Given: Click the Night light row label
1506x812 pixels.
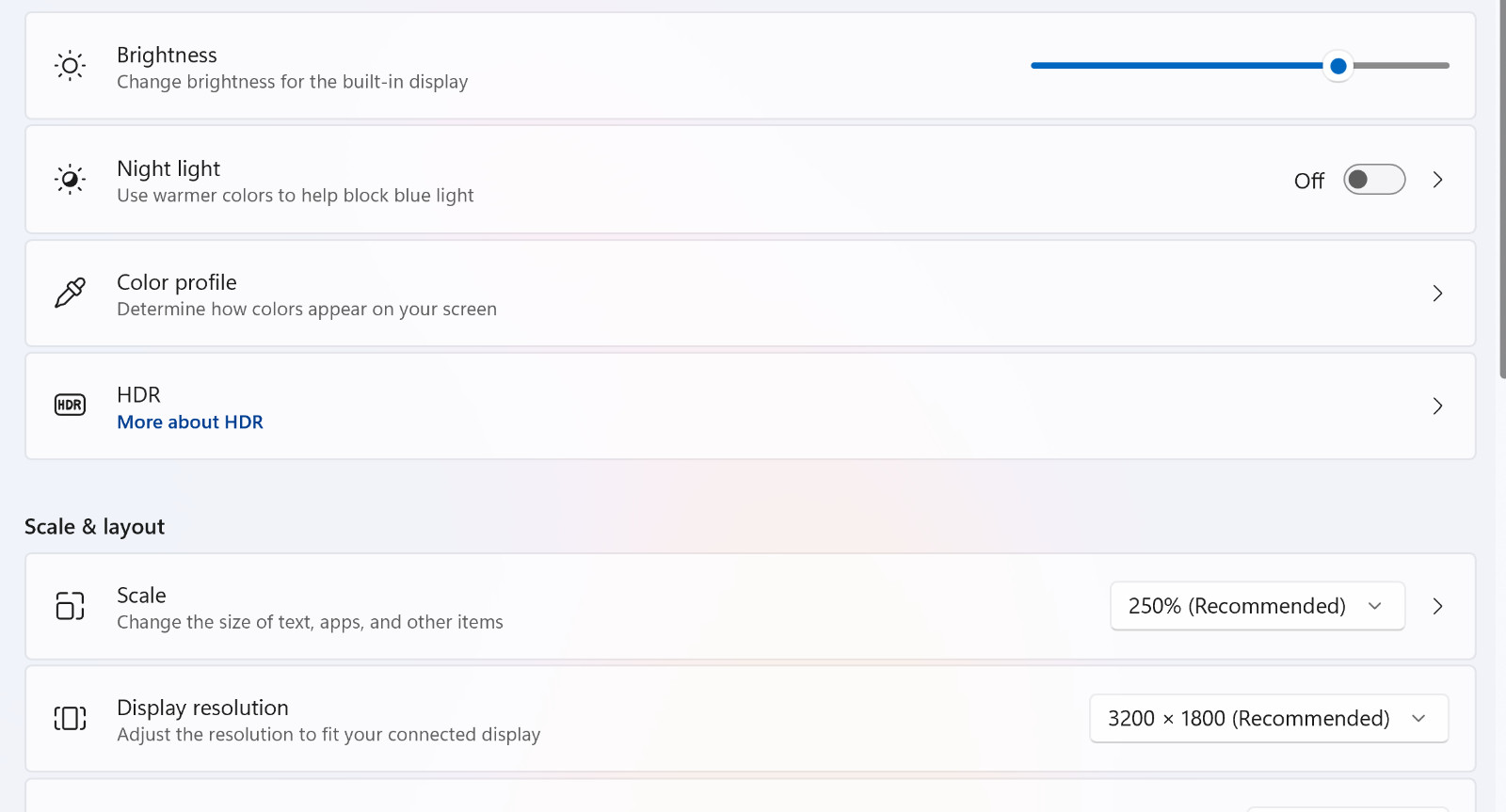Looking at the screenshot, I should [x=168, y=168].
